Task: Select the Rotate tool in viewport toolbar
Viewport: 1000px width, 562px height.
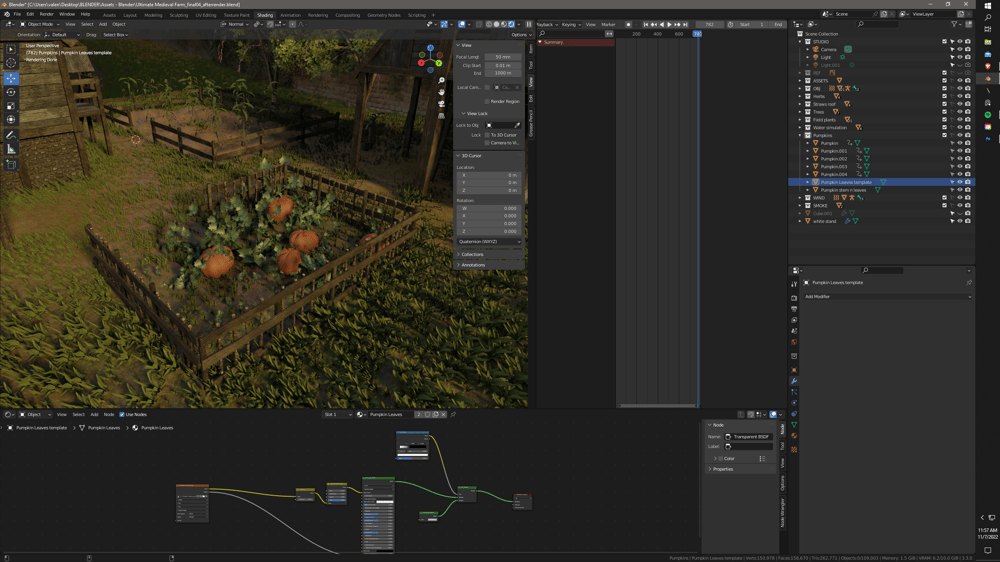Action: 11,92
